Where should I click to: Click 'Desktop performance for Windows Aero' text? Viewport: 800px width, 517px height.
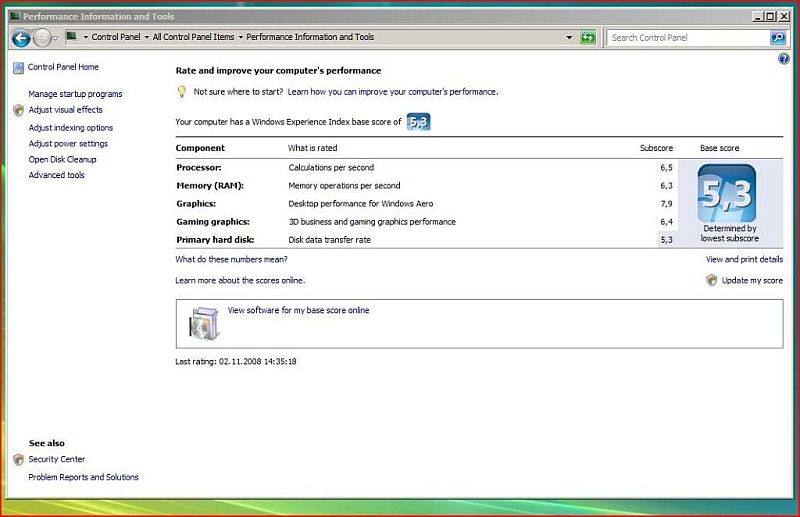[x=361, y=204]
